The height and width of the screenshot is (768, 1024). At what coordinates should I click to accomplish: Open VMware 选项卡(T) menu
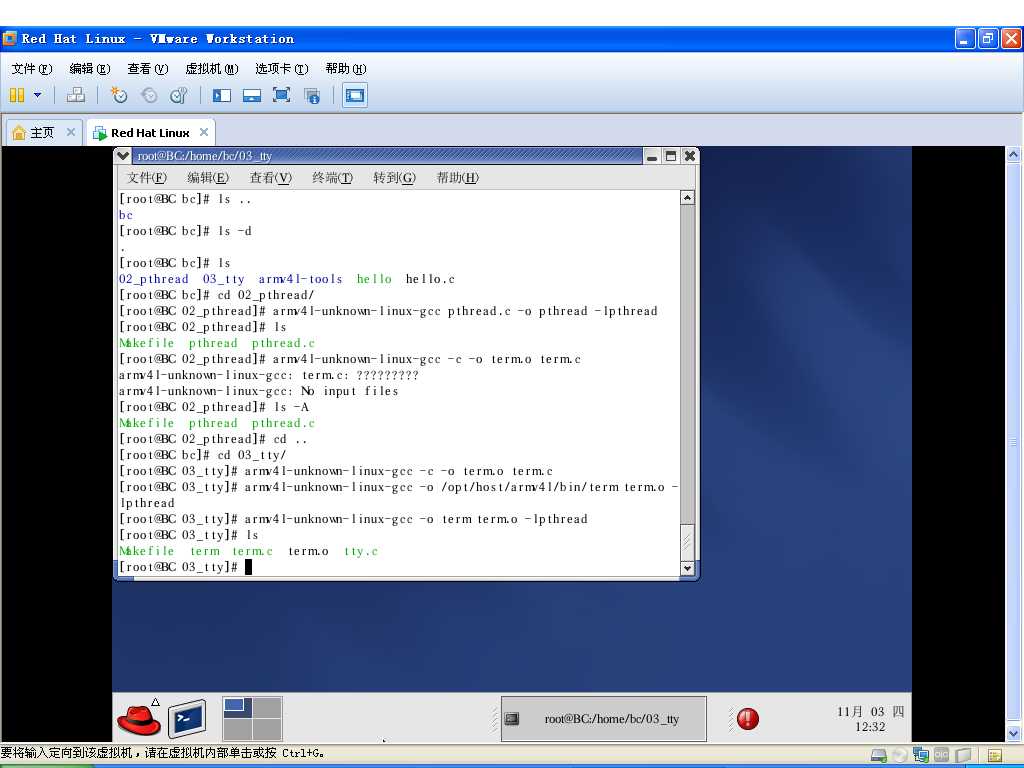pos(281,69)
